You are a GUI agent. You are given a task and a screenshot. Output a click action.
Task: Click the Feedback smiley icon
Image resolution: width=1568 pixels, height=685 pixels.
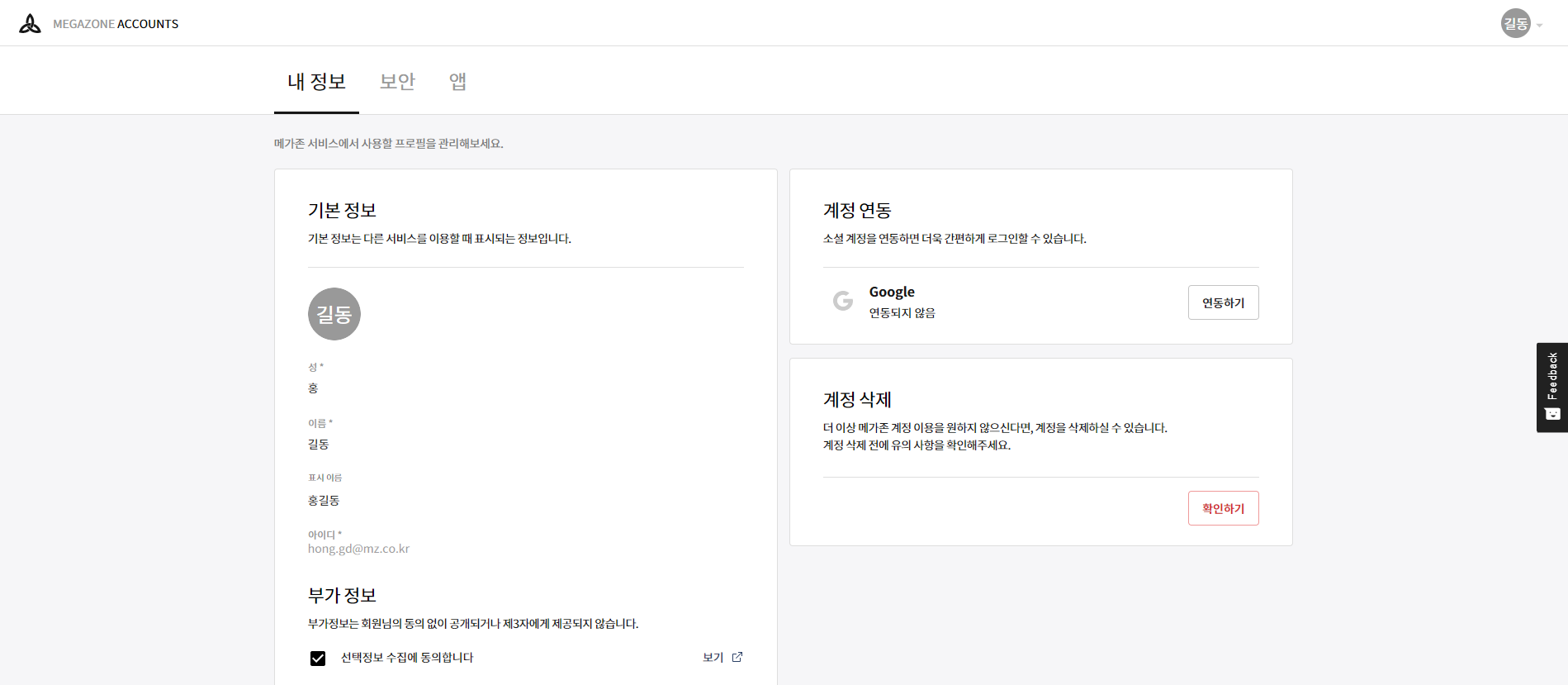coord(1552,414)
